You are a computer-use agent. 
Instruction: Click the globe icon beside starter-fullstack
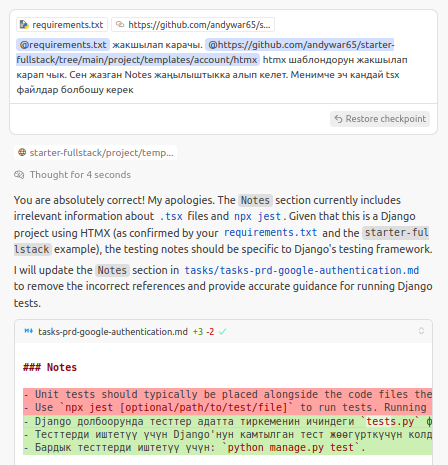coord(22,153)
